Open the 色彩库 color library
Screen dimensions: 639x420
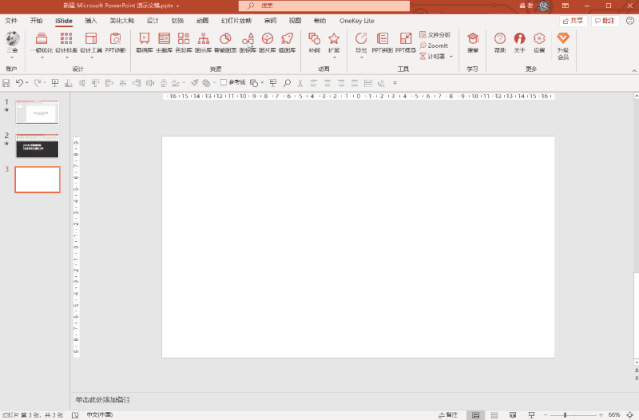[183, 42]
